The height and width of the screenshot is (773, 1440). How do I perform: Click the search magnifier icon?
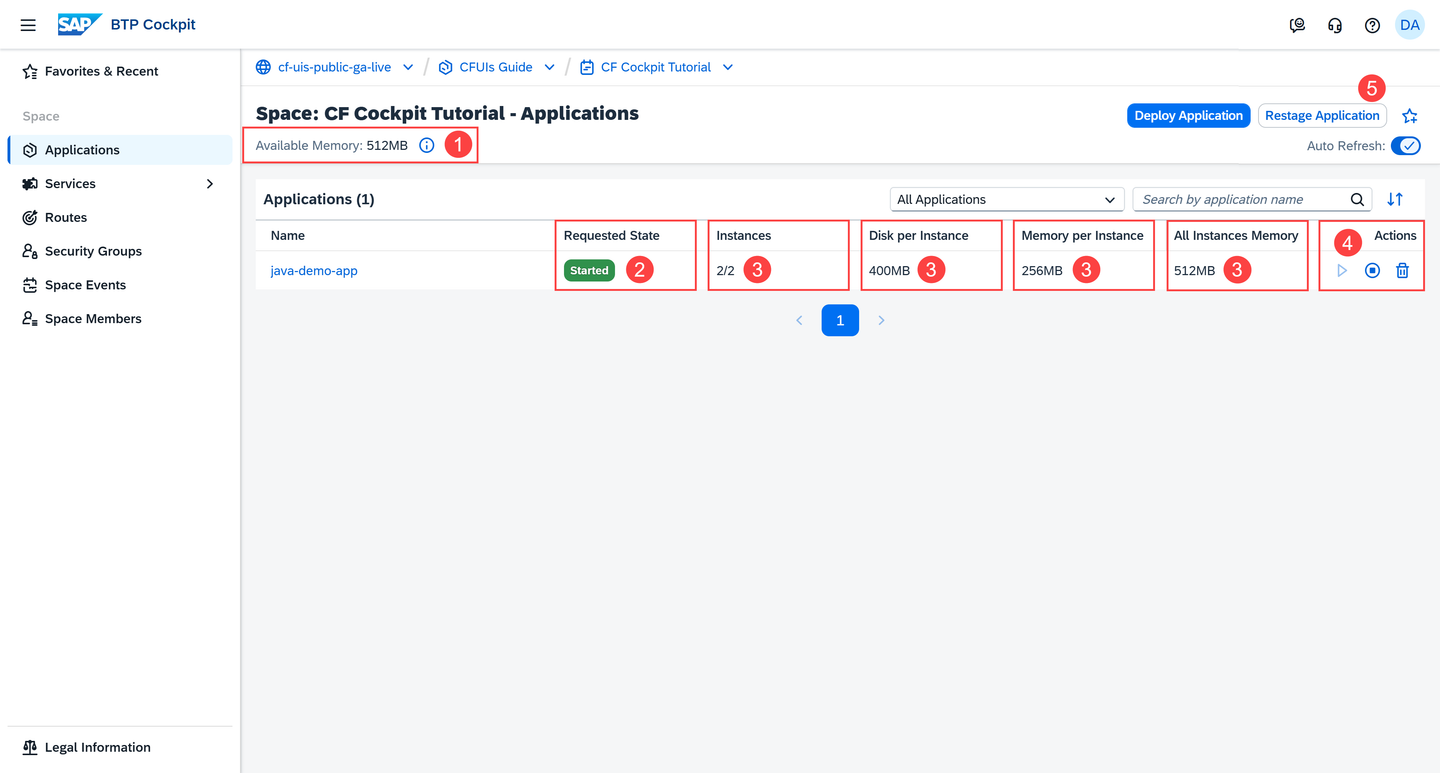1357,199
